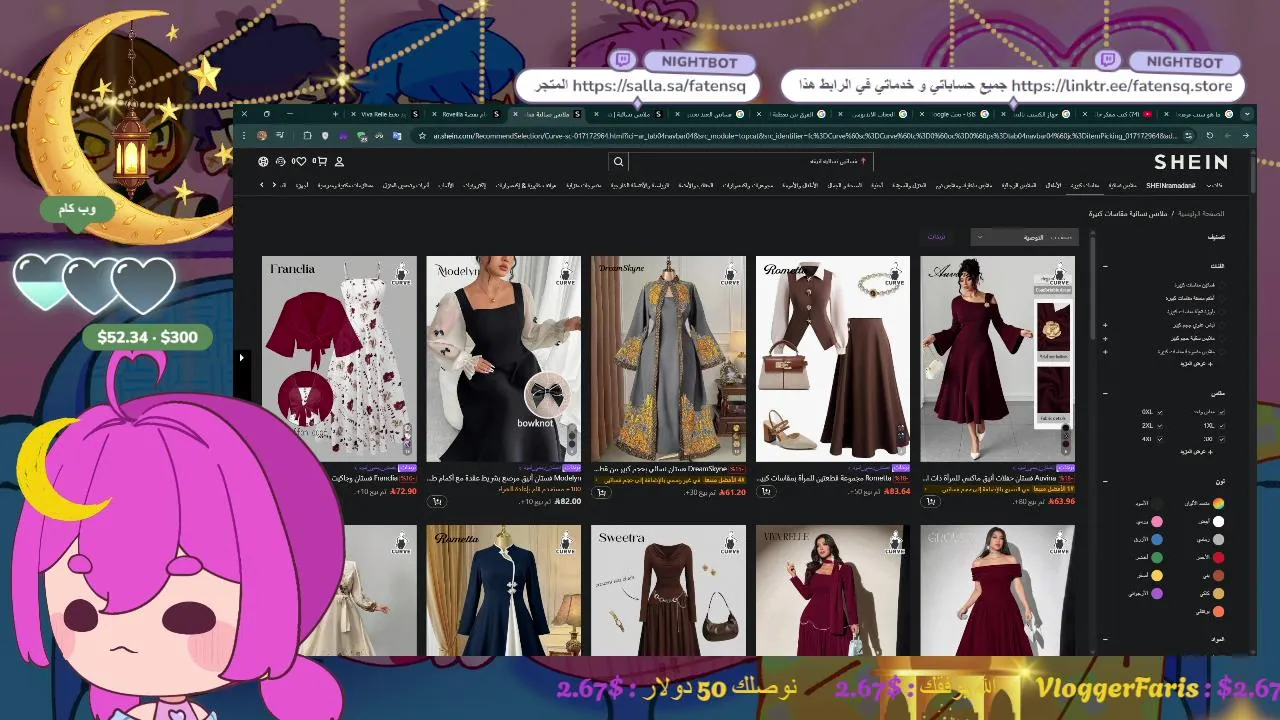Toggle the 2XL size checkbox
Screen dimensions: 1280x720
(x=1160, y=425)
